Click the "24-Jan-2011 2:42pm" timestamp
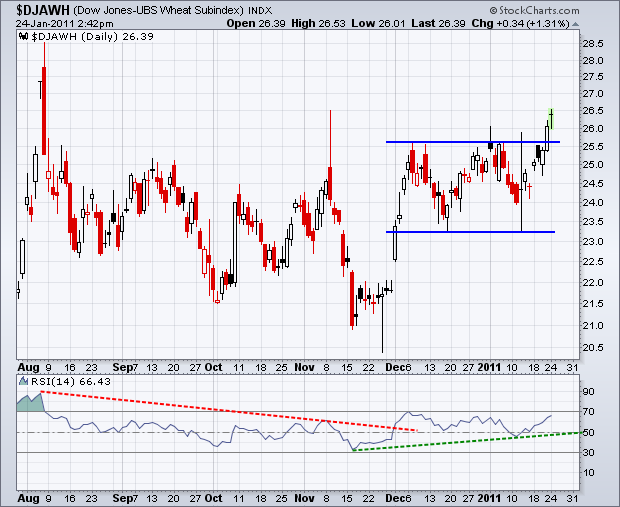Image resolution: width=620 pixels, height=507 pixels. (64, 24)
